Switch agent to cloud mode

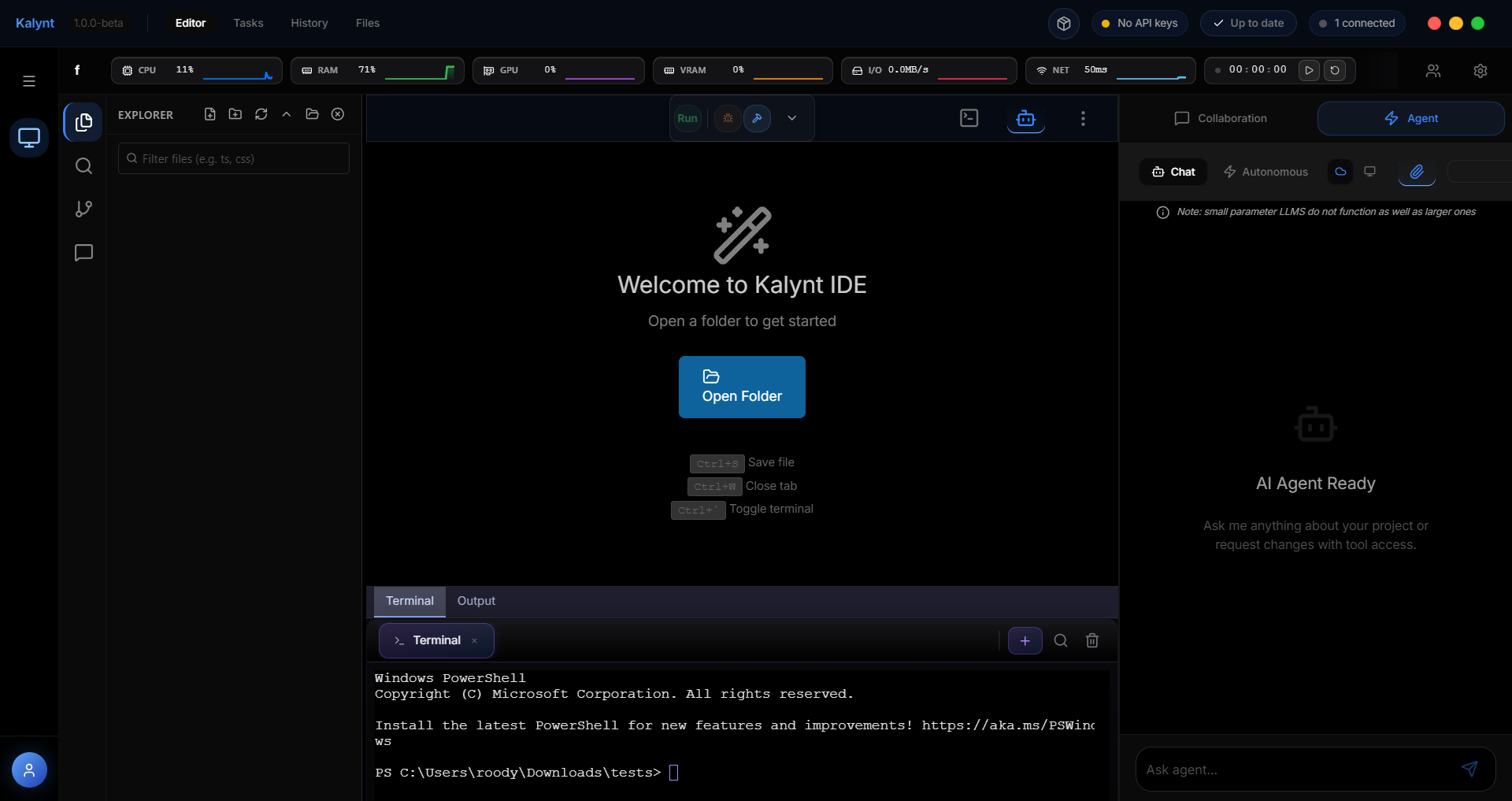(1340, 172)
